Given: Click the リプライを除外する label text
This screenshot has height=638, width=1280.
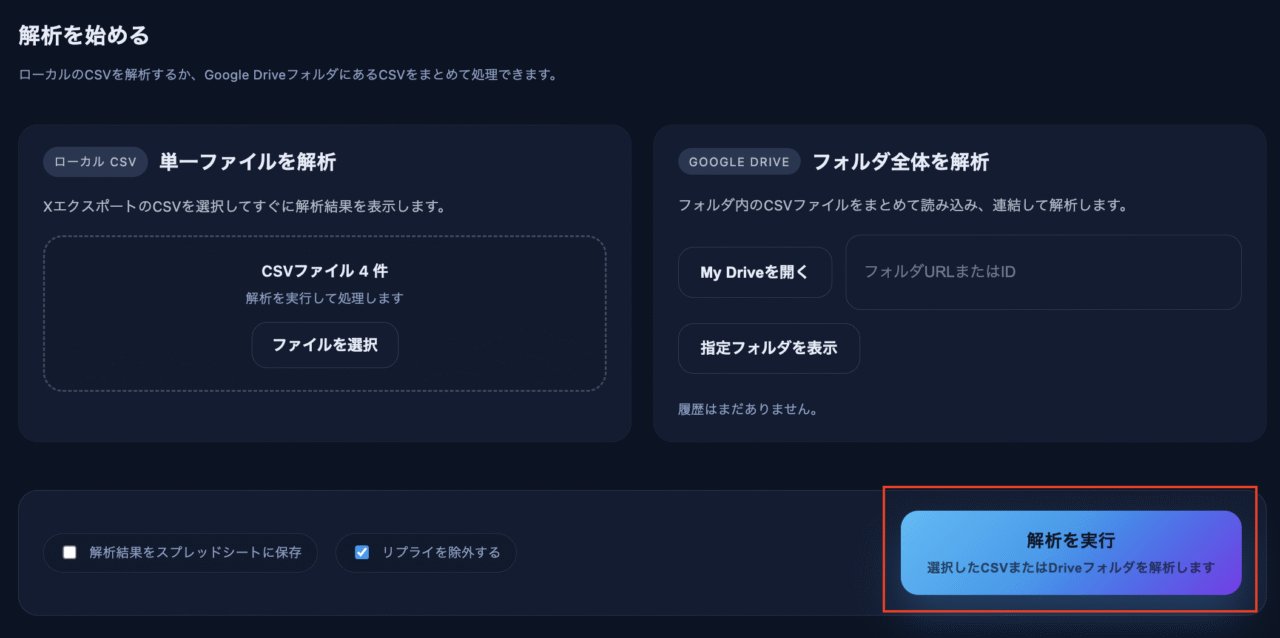Looking at the screenshot, I should pos(441,552).
